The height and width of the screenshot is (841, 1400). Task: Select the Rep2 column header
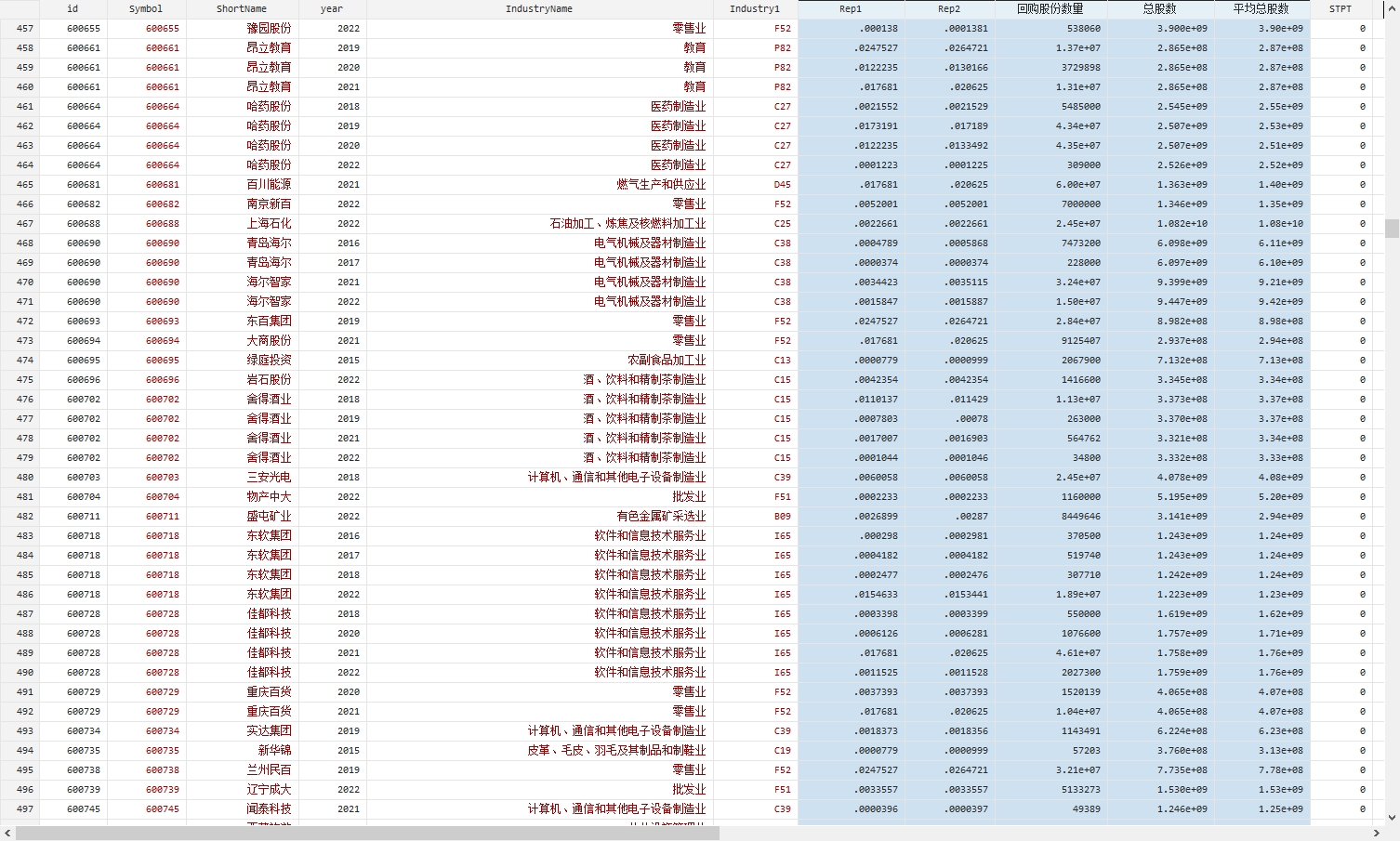tap(949, 8)
